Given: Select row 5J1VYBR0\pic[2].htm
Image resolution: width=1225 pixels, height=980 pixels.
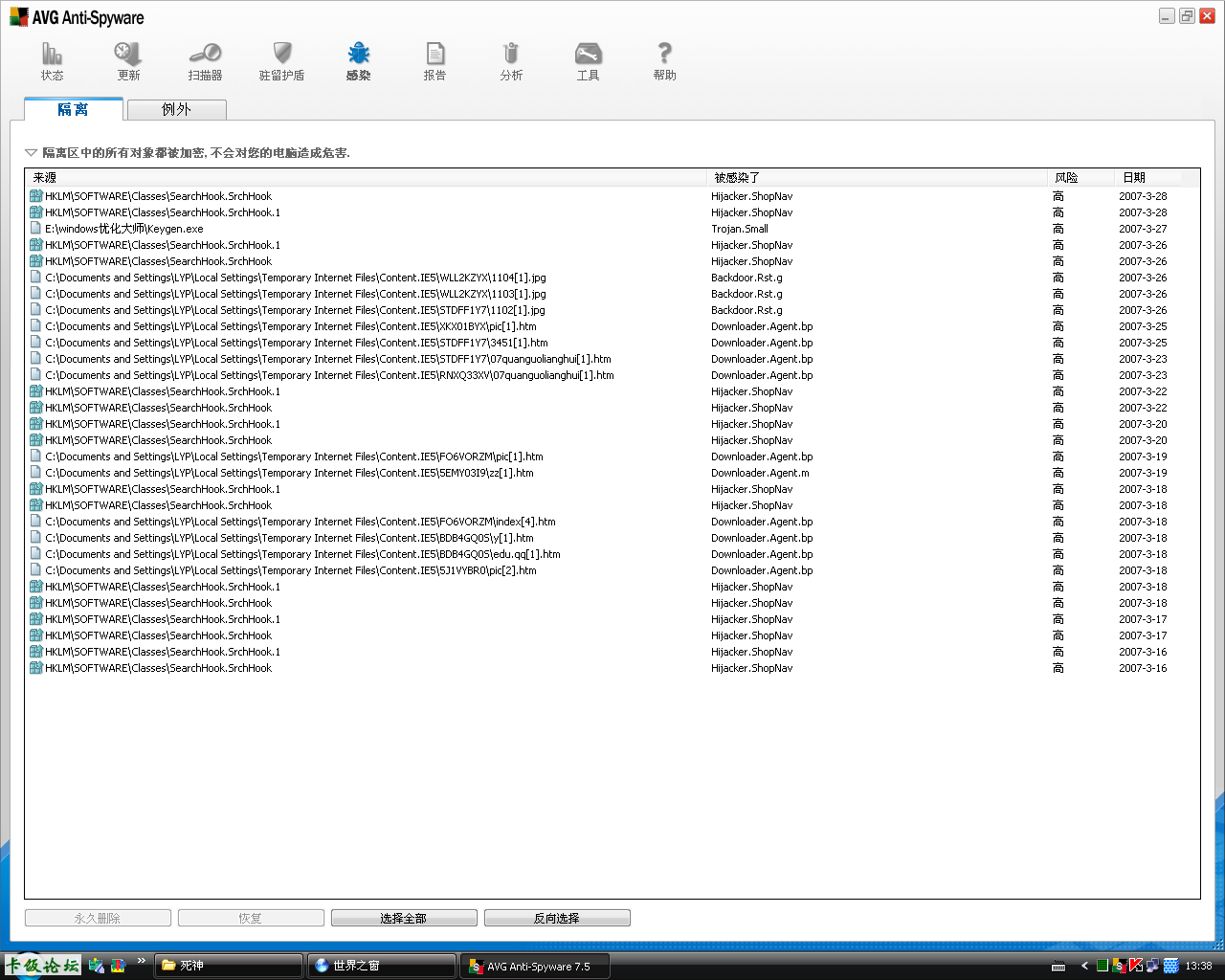Looking at the screenshot, I should [x=612, y=570].
